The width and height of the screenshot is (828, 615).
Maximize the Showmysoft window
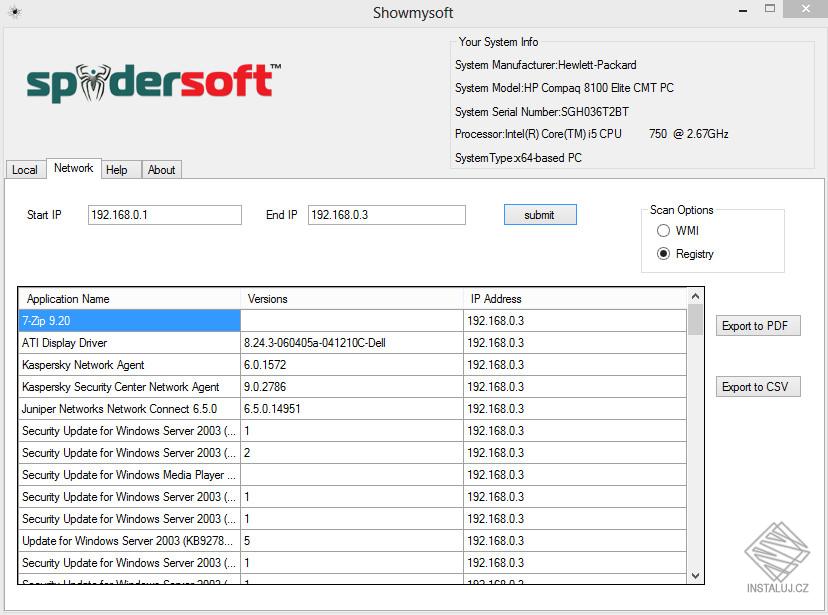[770, 9]
